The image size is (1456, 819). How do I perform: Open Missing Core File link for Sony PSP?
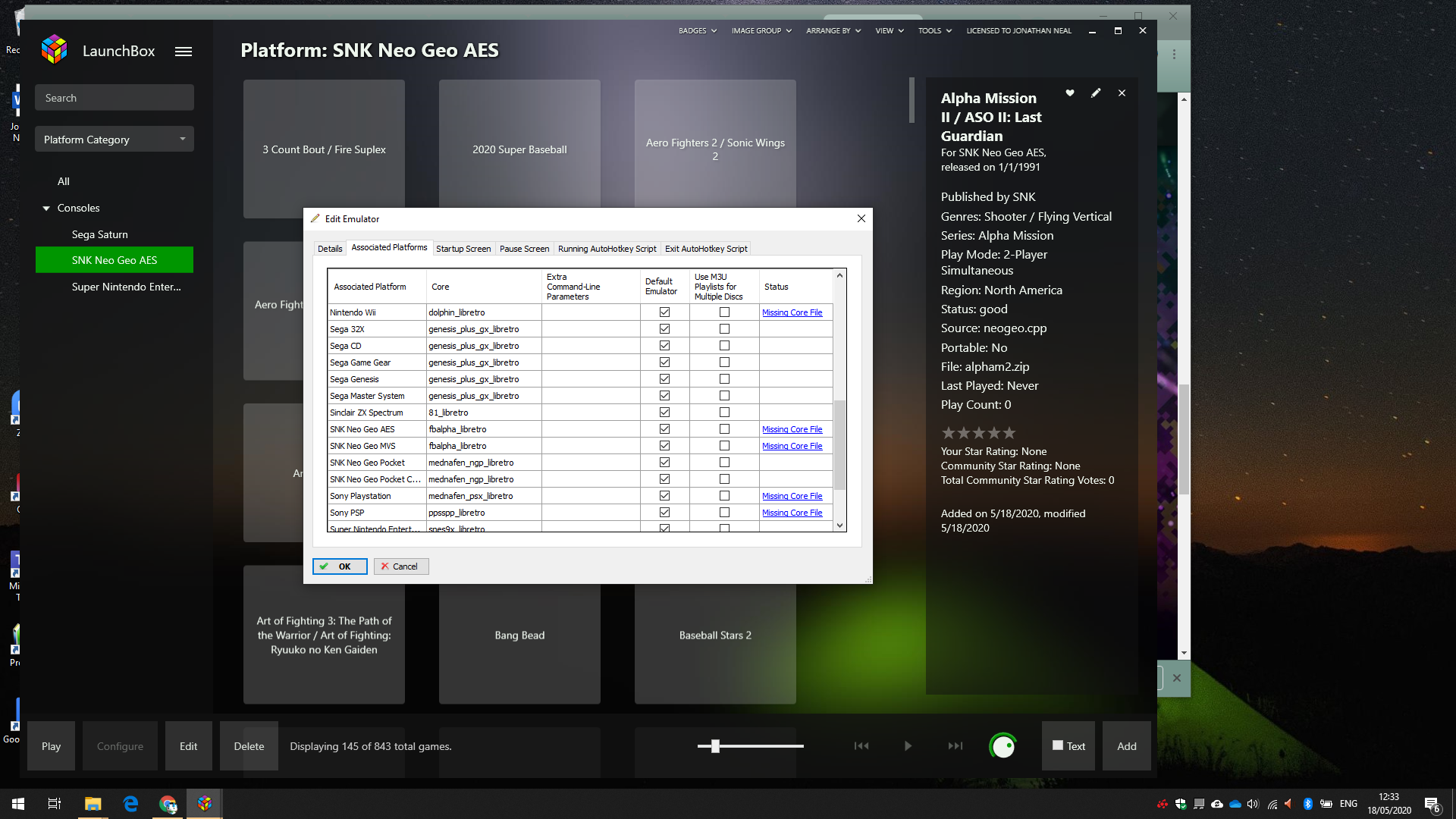pos(792,513)
